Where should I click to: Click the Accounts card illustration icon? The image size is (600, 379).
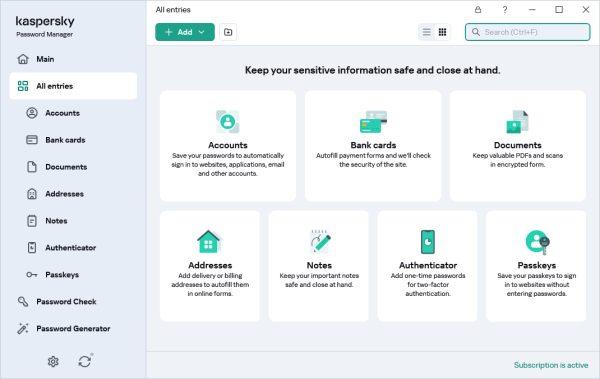pyautogui.click(x=228, y=122)
